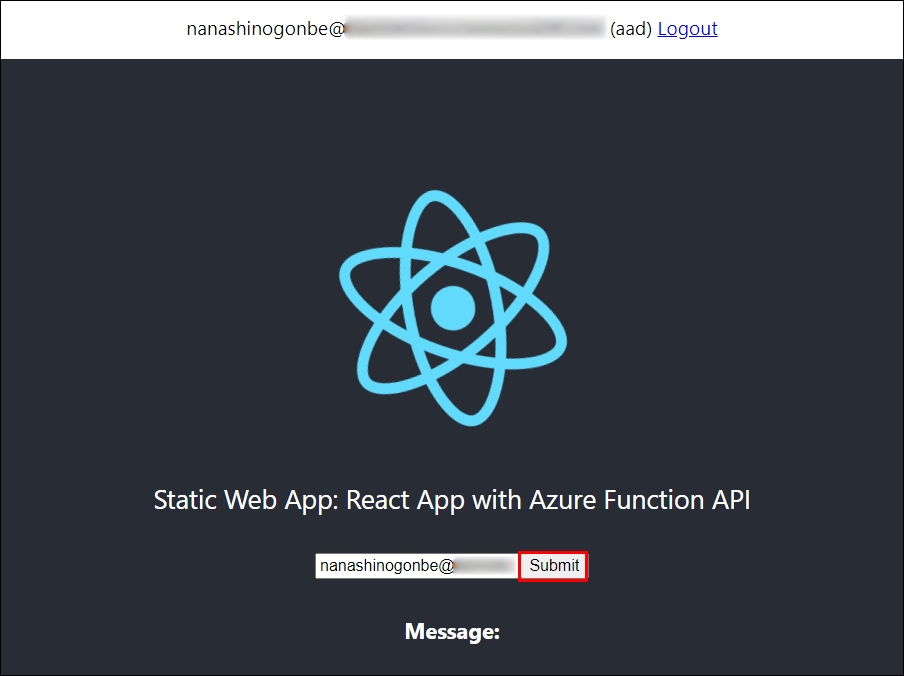This screenshot has width=904, height=676.
Task: Select the heading 'Static Web App: React App with Azure Function API'
Action: point(452,500)
